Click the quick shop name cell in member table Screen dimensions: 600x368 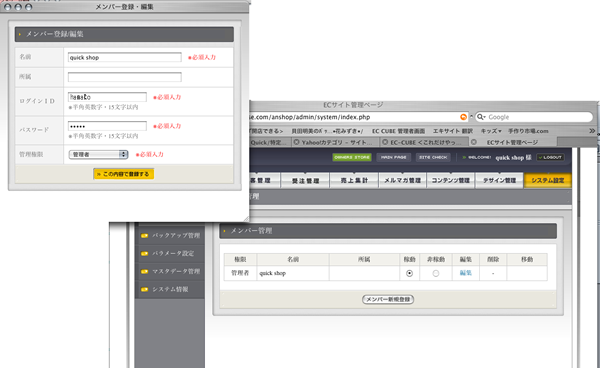coord(293,273)
